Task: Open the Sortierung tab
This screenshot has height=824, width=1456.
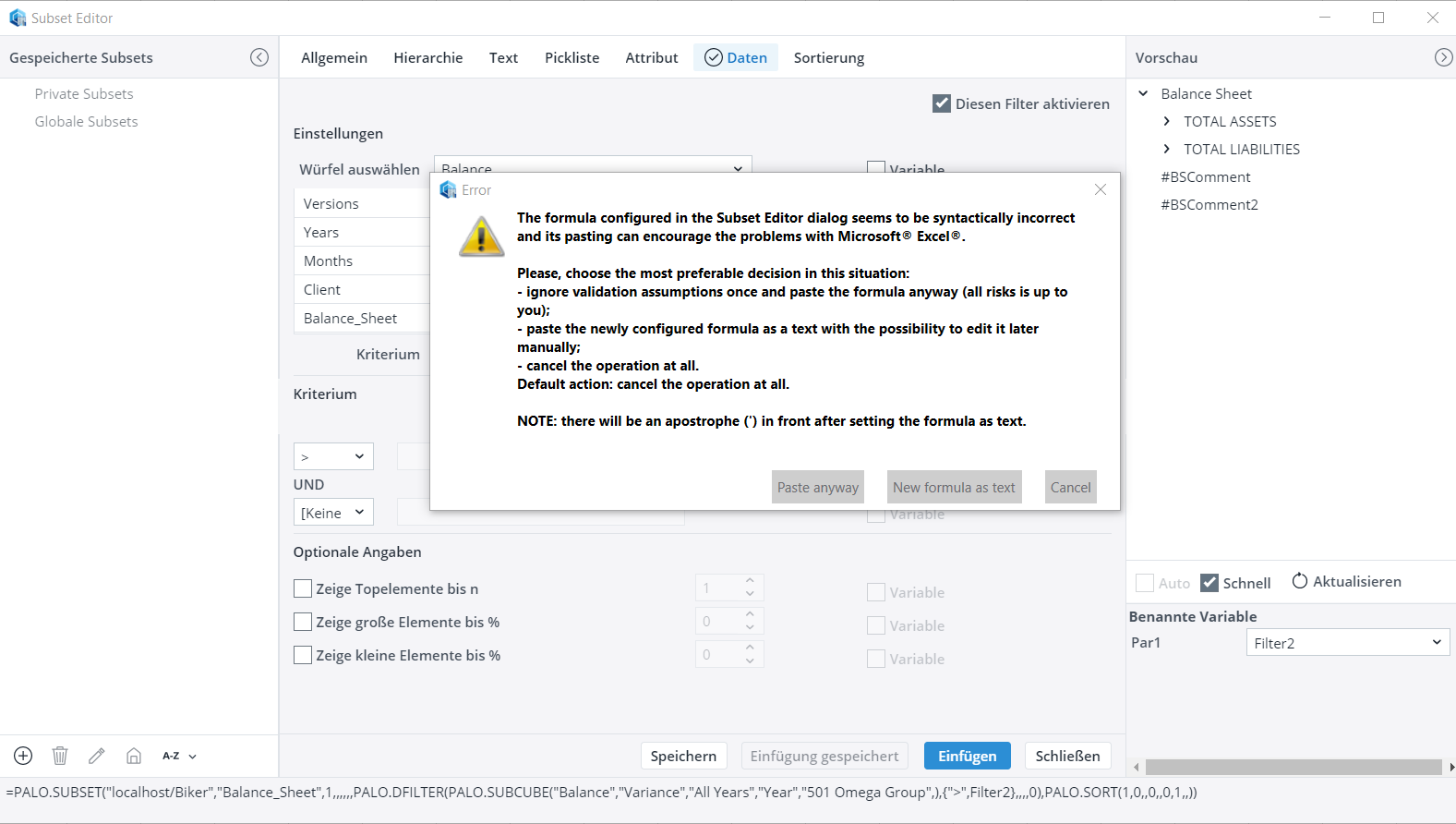Action: [x=828, y=57]
